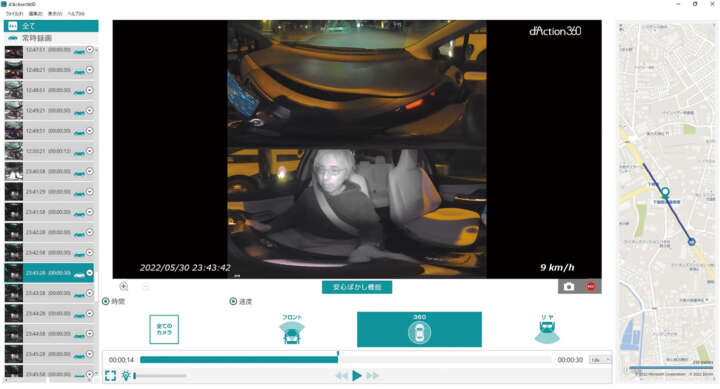Open the ファイル menu in the menu bar
720x389 pixels.
click(14, 14)
